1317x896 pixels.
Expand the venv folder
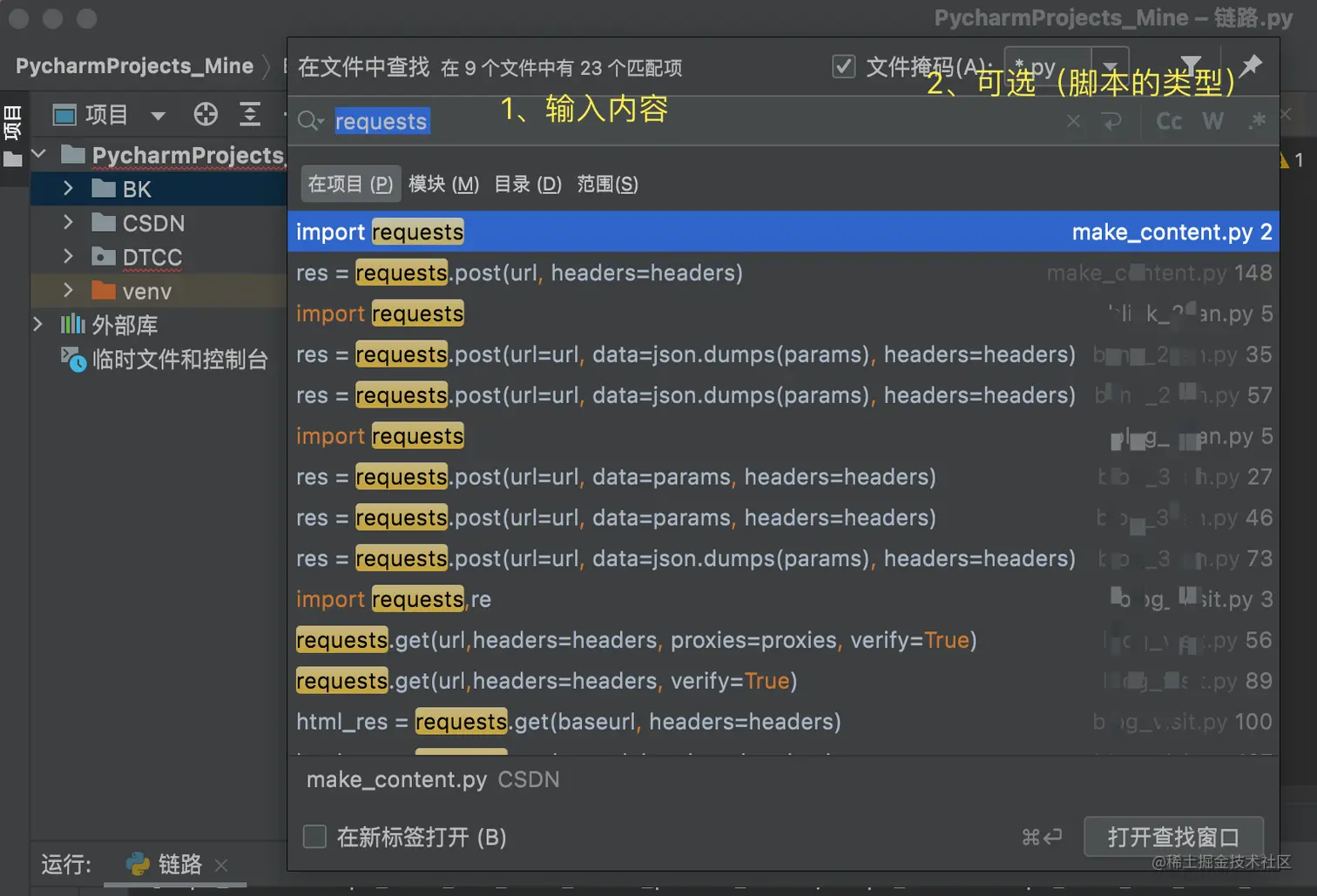pos(68,290)
